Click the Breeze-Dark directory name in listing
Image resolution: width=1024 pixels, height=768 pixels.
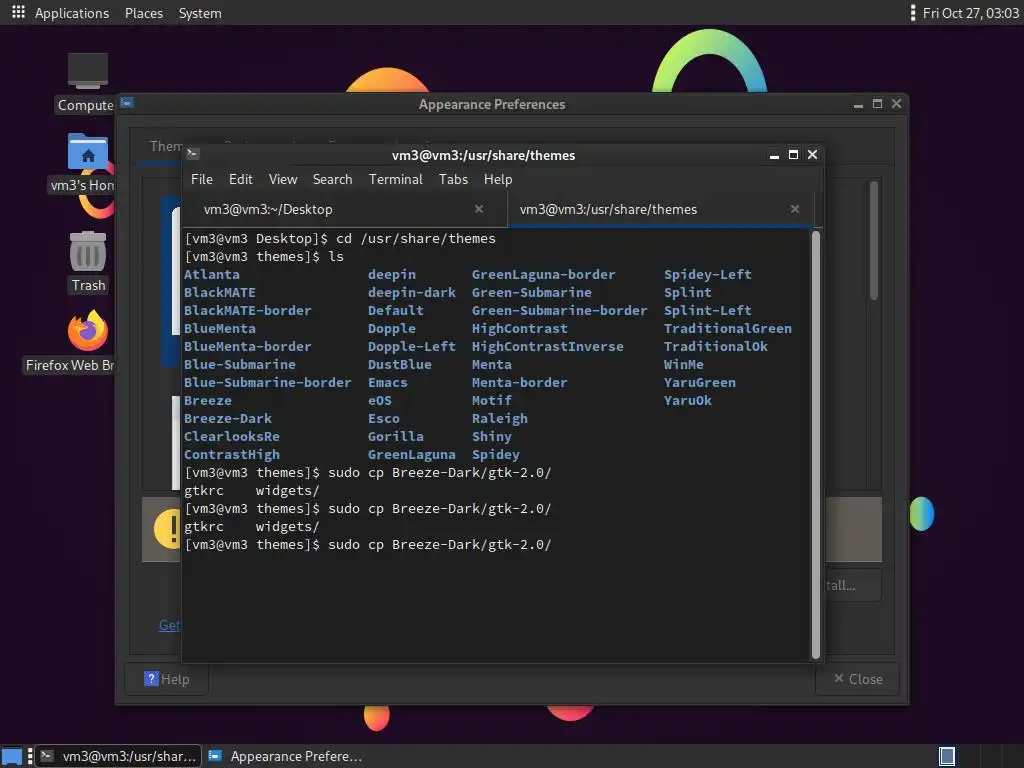(x=227, y=419)
